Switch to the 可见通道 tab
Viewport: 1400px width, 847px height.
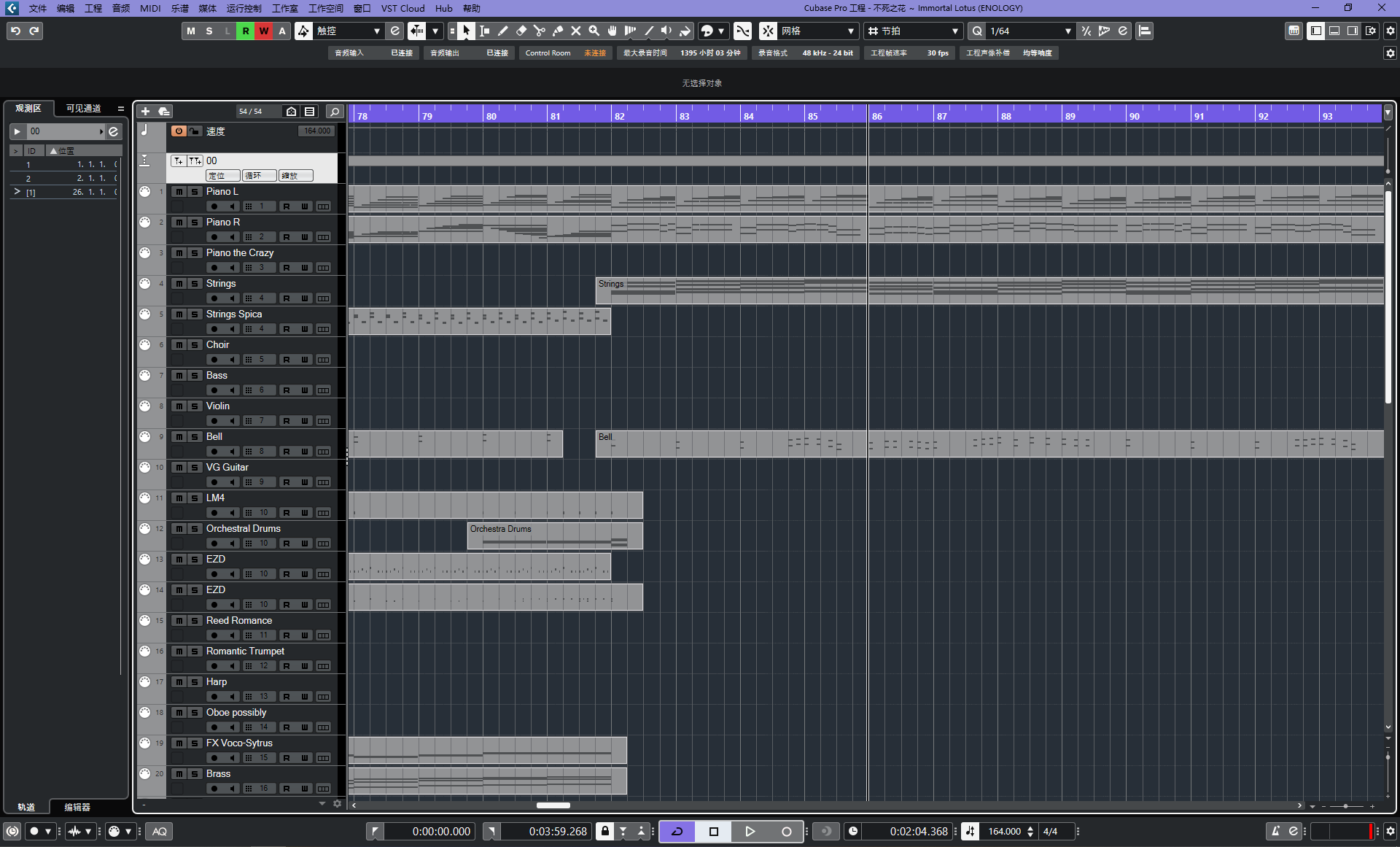[83, 108]
